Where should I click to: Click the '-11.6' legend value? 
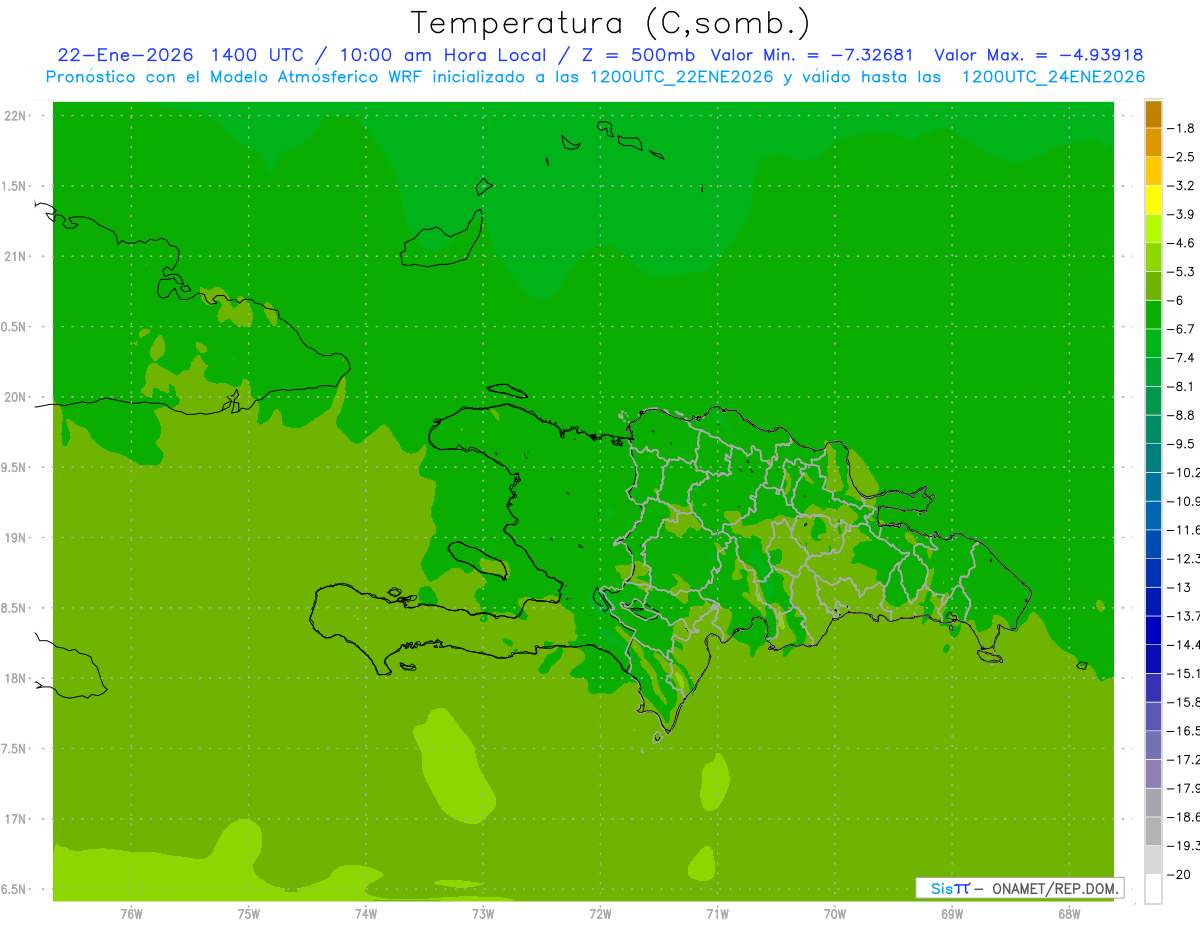pos(1182,529)
